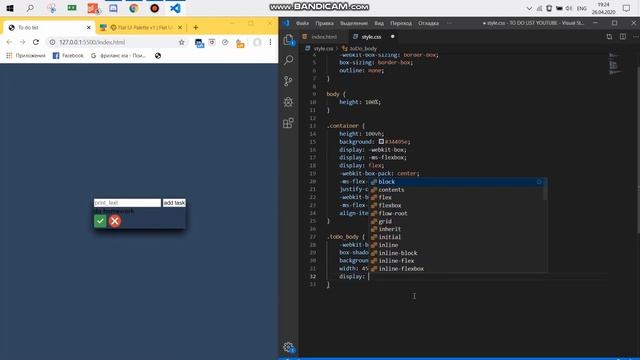The image size is (640, 360).
Task: Open the Отладка menu in VS Code
Action: tap(429, 23)
